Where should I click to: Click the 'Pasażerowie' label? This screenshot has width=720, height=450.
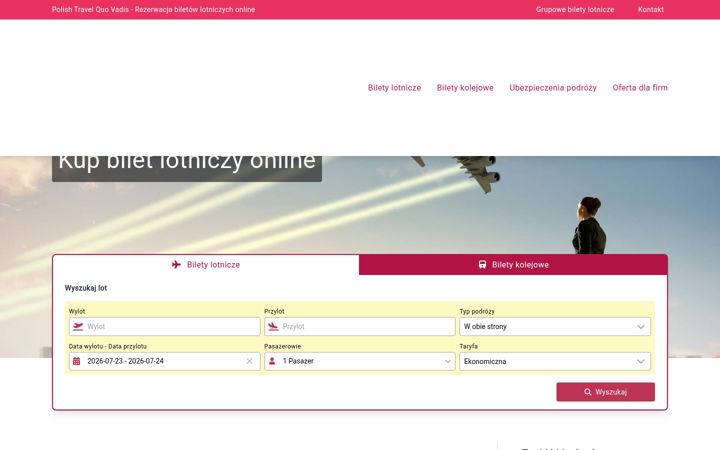282,346
